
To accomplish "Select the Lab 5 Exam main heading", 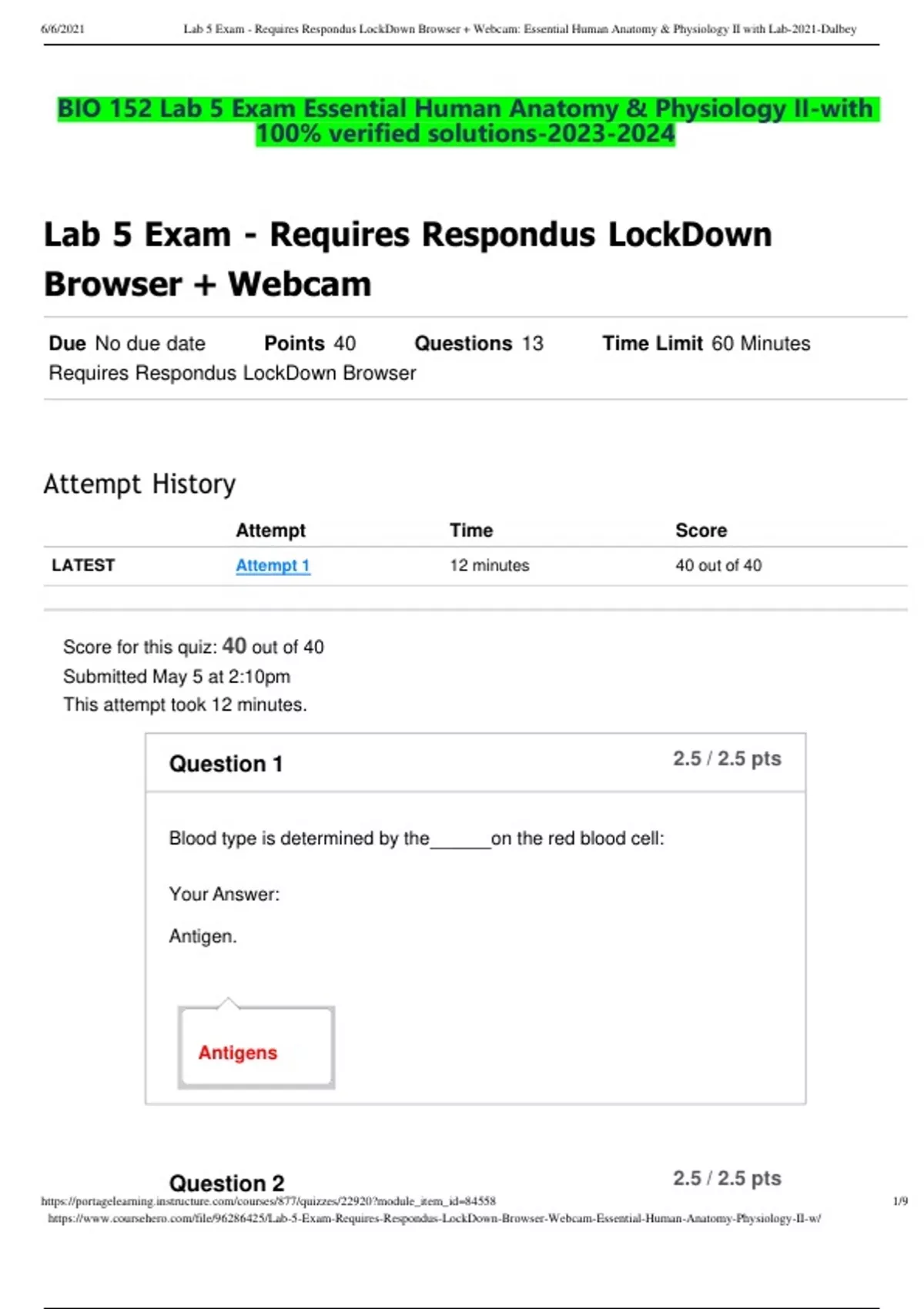I will (407, 259).
